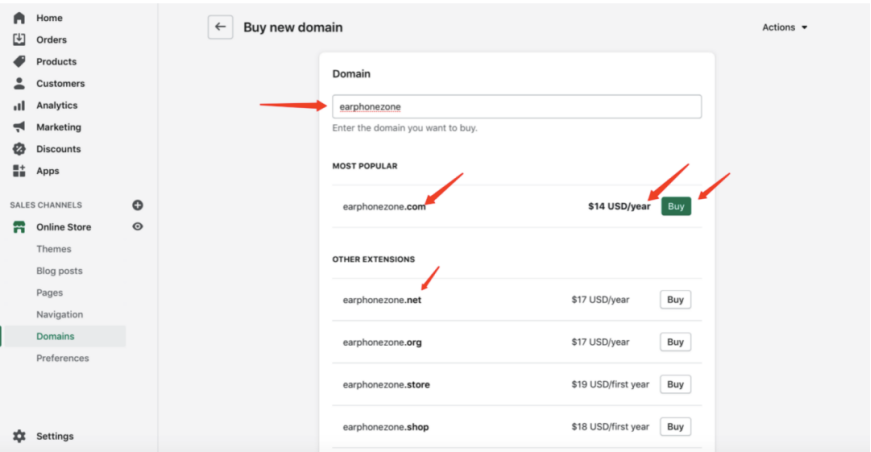The width and height of the screenshot is (871, 452).
Task: Open Settings label in the sidebar
Action: [x=54, y=436]
